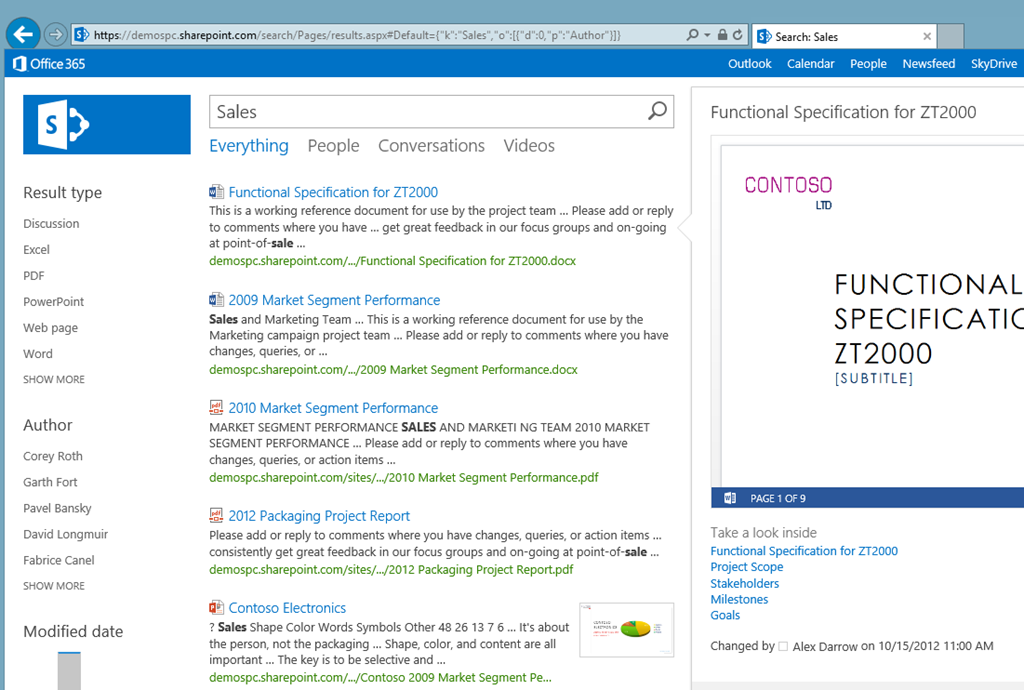Switch to the Conversations search vertical
The image size is (1024, 690).
[x=431, y=146]
